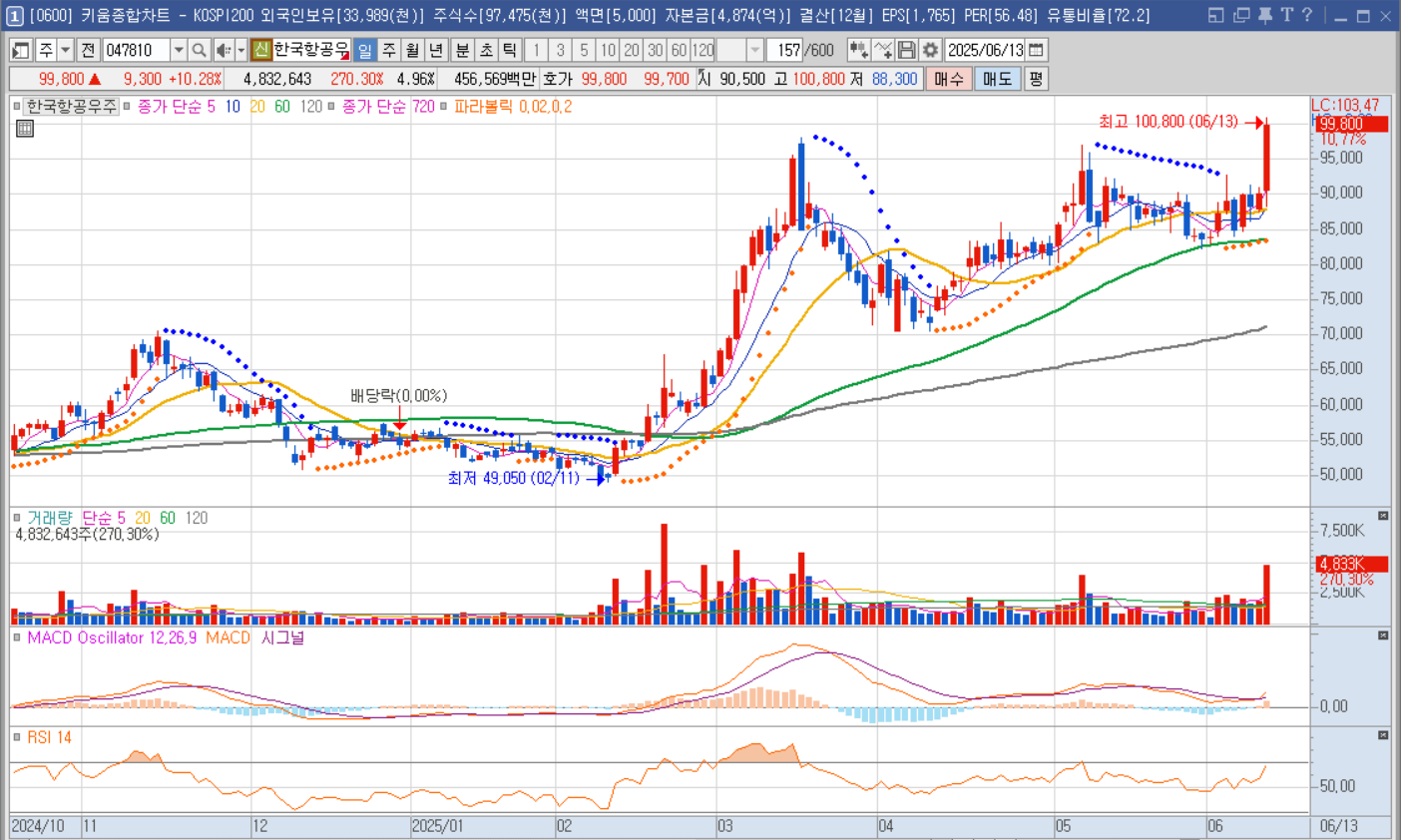The width and height of the screenshot is (1401, 840).
Task: Click the 평 button
Action: click(1036, 79)
